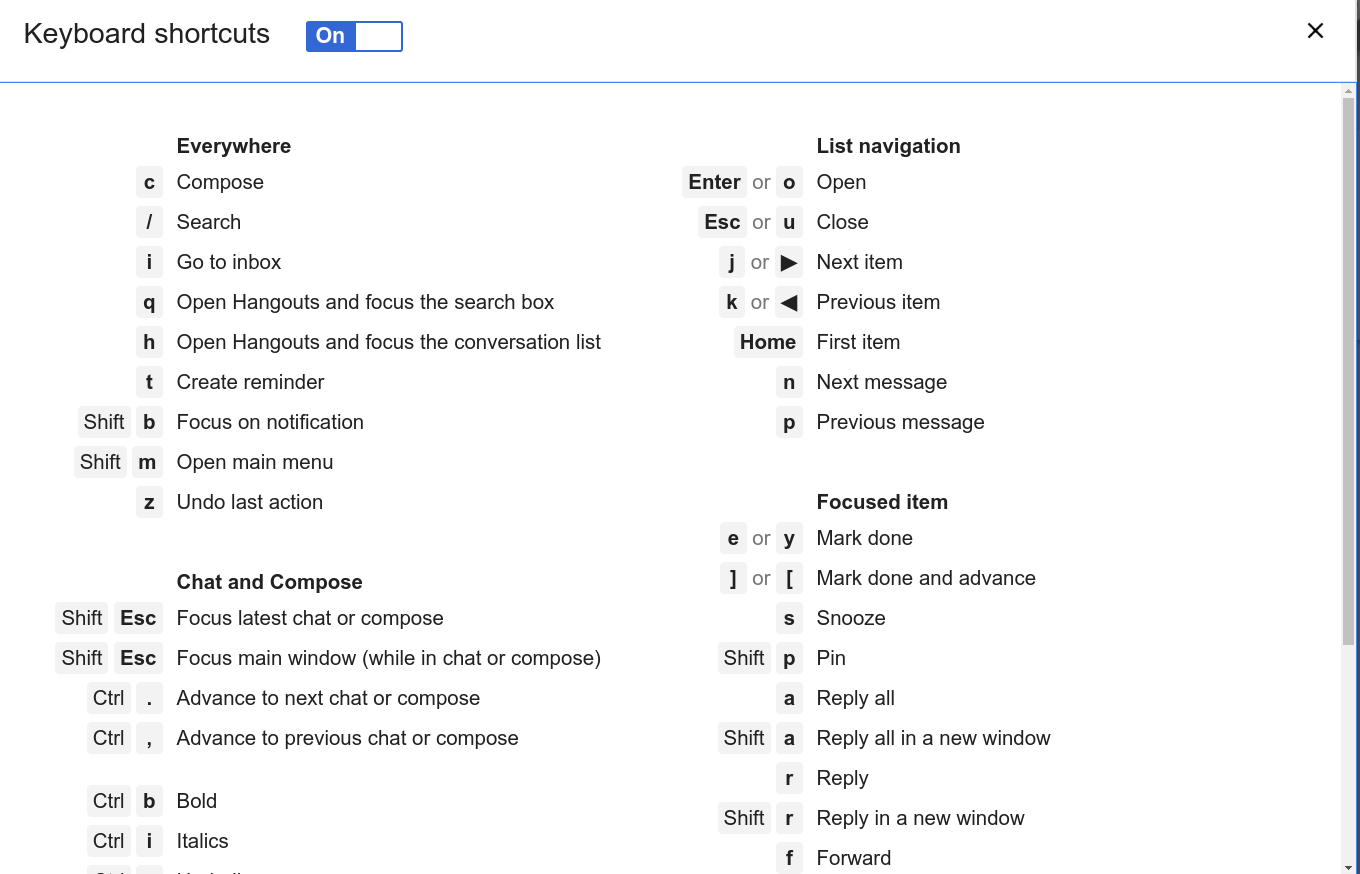Click the 'e' Mark done key badge

tap(733, 538)
